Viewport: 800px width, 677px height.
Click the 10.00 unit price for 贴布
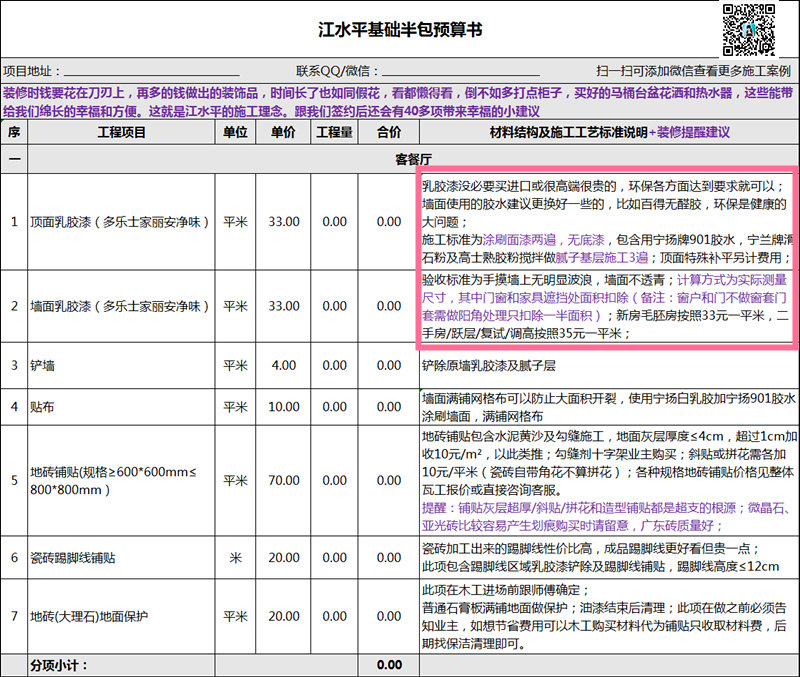click(x=283, y=407)
